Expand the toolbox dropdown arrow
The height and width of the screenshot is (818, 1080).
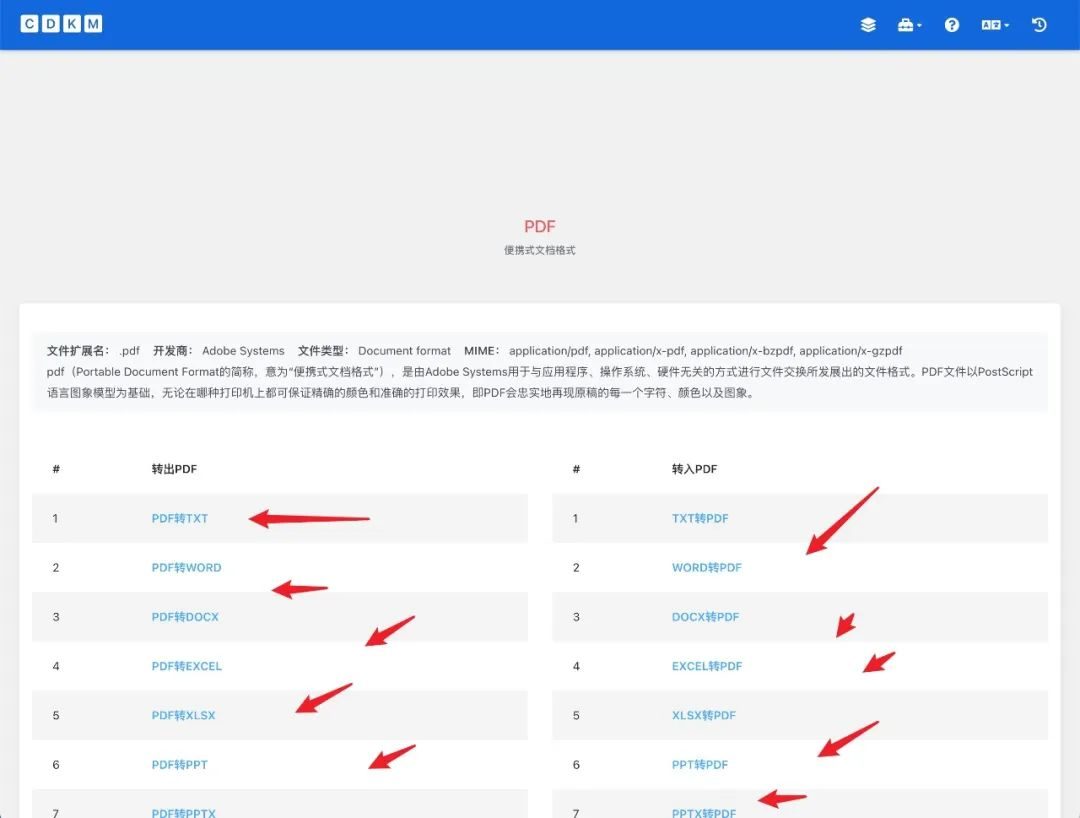click(918, 26)
